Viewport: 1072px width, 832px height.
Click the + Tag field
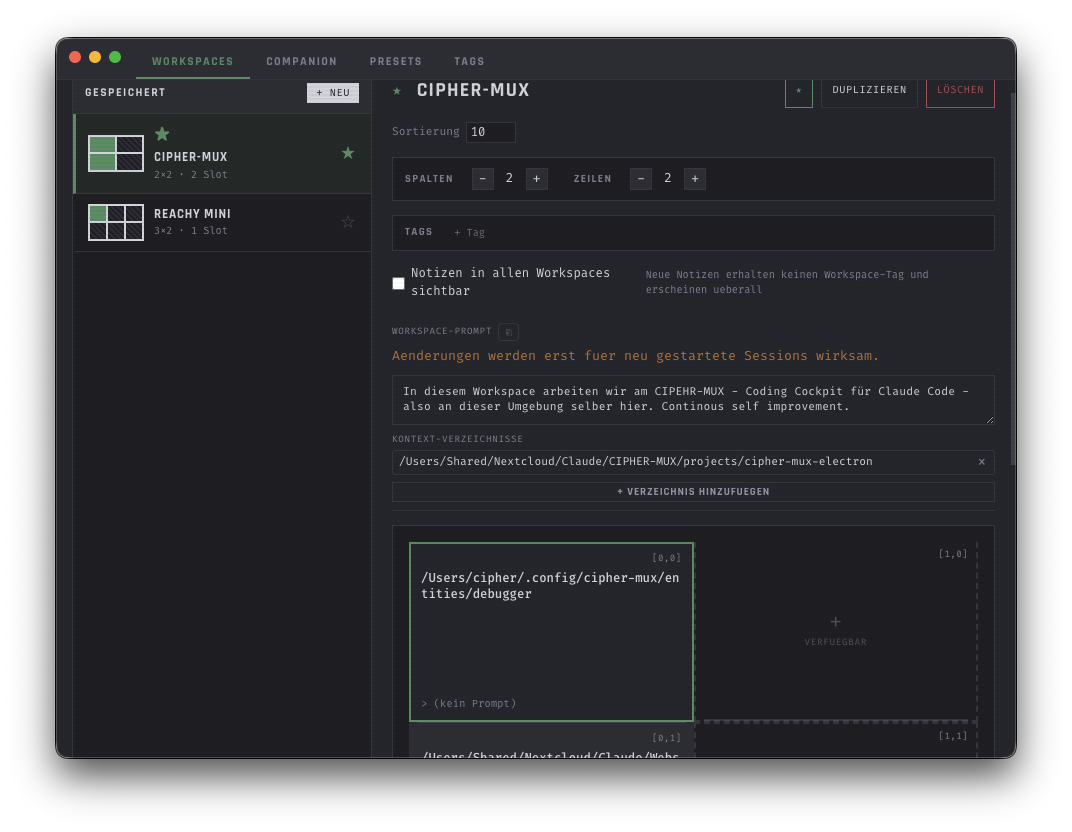pyautogui.click(x=470, y=232)
